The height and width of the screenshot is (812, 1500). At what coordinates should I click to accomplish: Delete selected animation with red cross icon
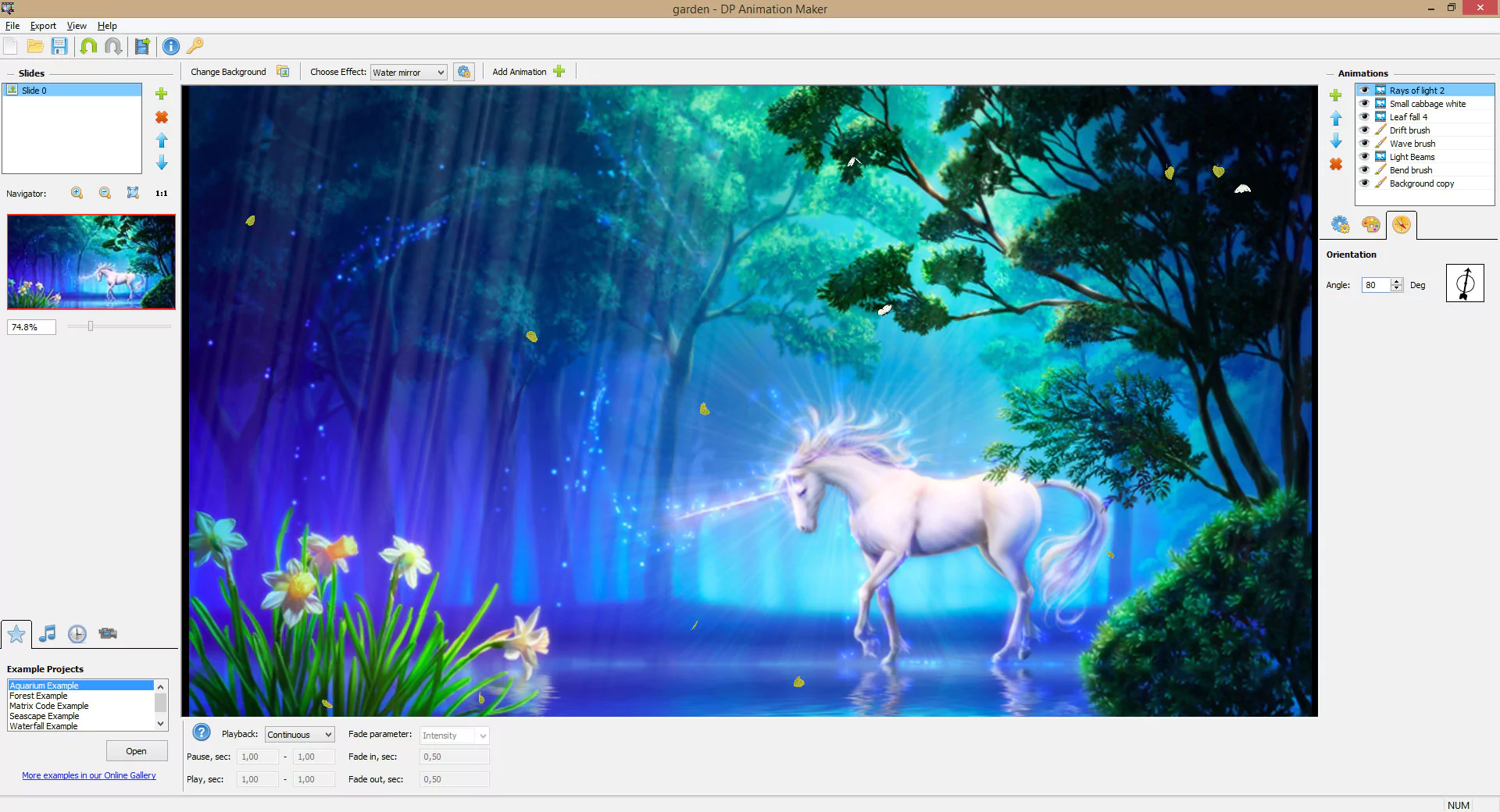point(1335,165)
